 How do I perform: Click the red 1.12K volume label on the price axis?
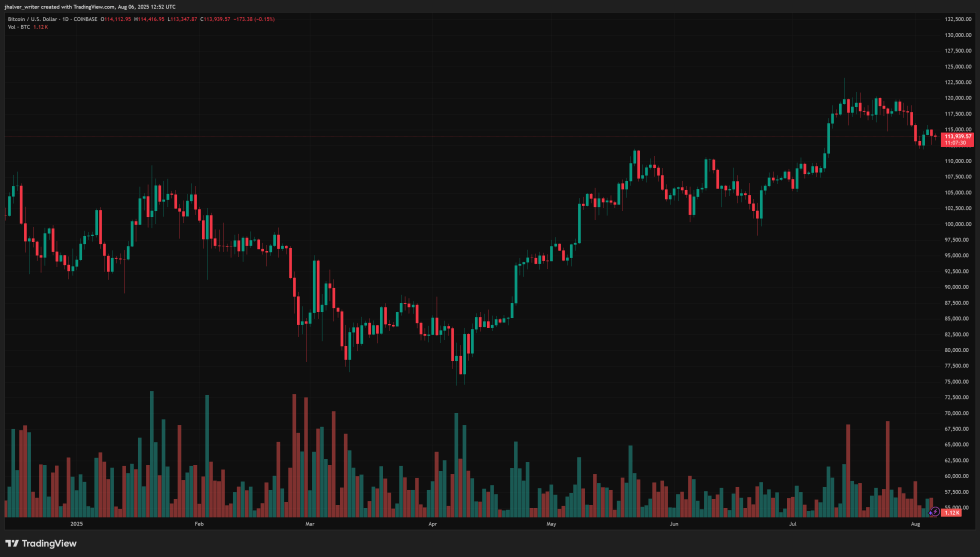coord(953,513)
